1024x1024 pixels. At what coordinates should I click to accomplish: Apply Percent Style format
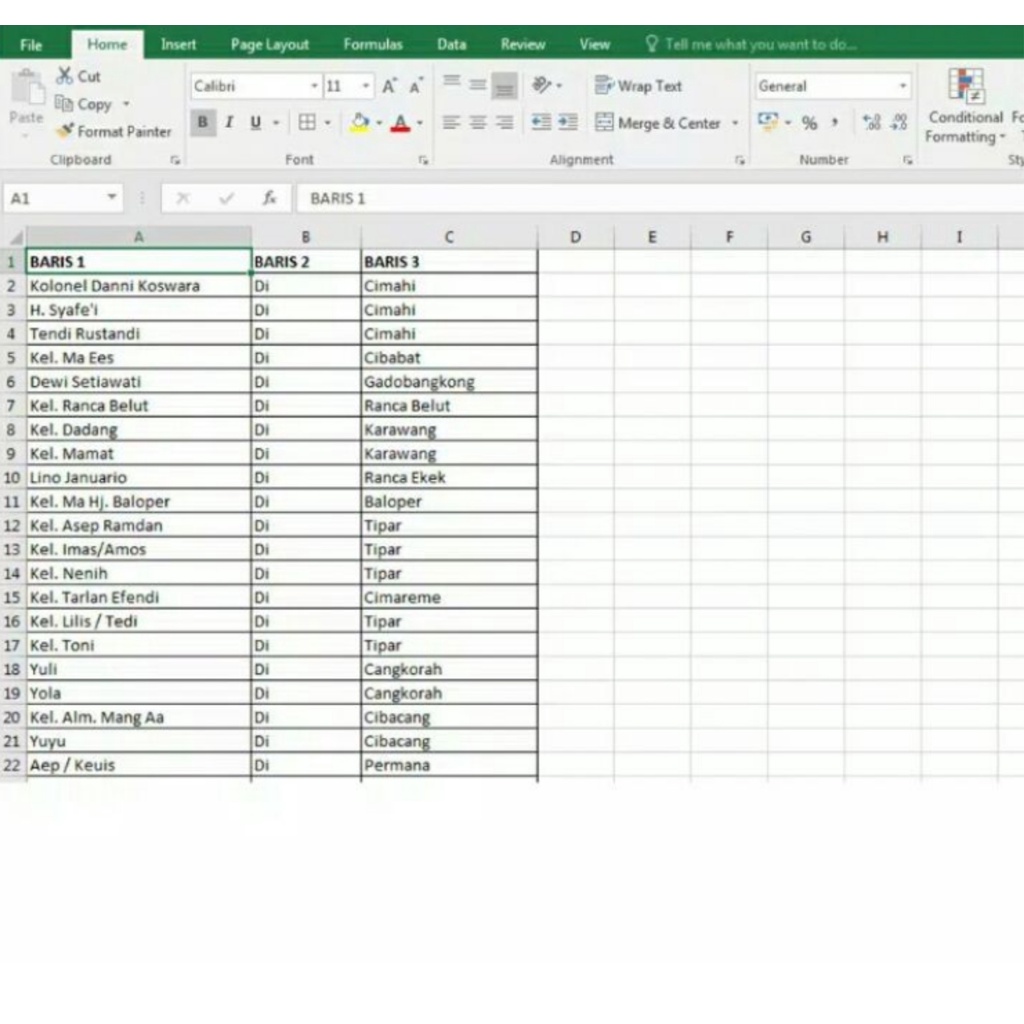click(x=810, y=123)
